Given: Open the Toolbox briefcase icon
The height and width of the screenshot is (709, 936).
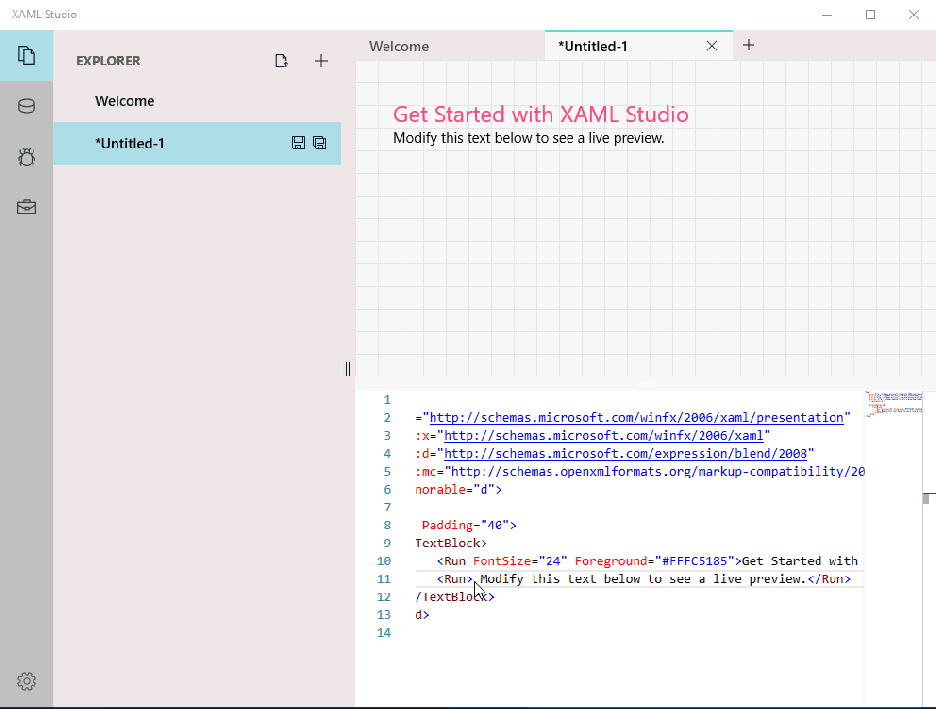Looking at the screenshot, I should (x=26, y=207).
